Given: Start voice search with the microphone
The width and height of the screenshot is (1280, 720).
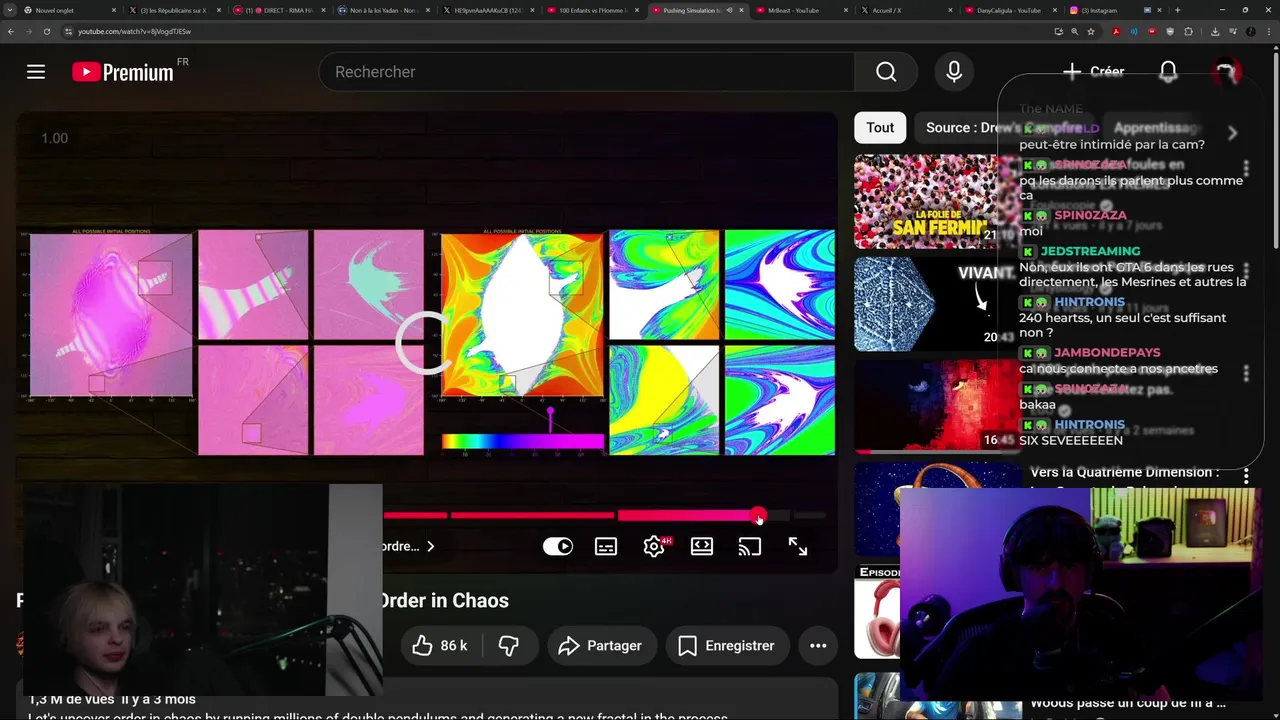Looking at the screenshot, I should (x=954, y=72).
